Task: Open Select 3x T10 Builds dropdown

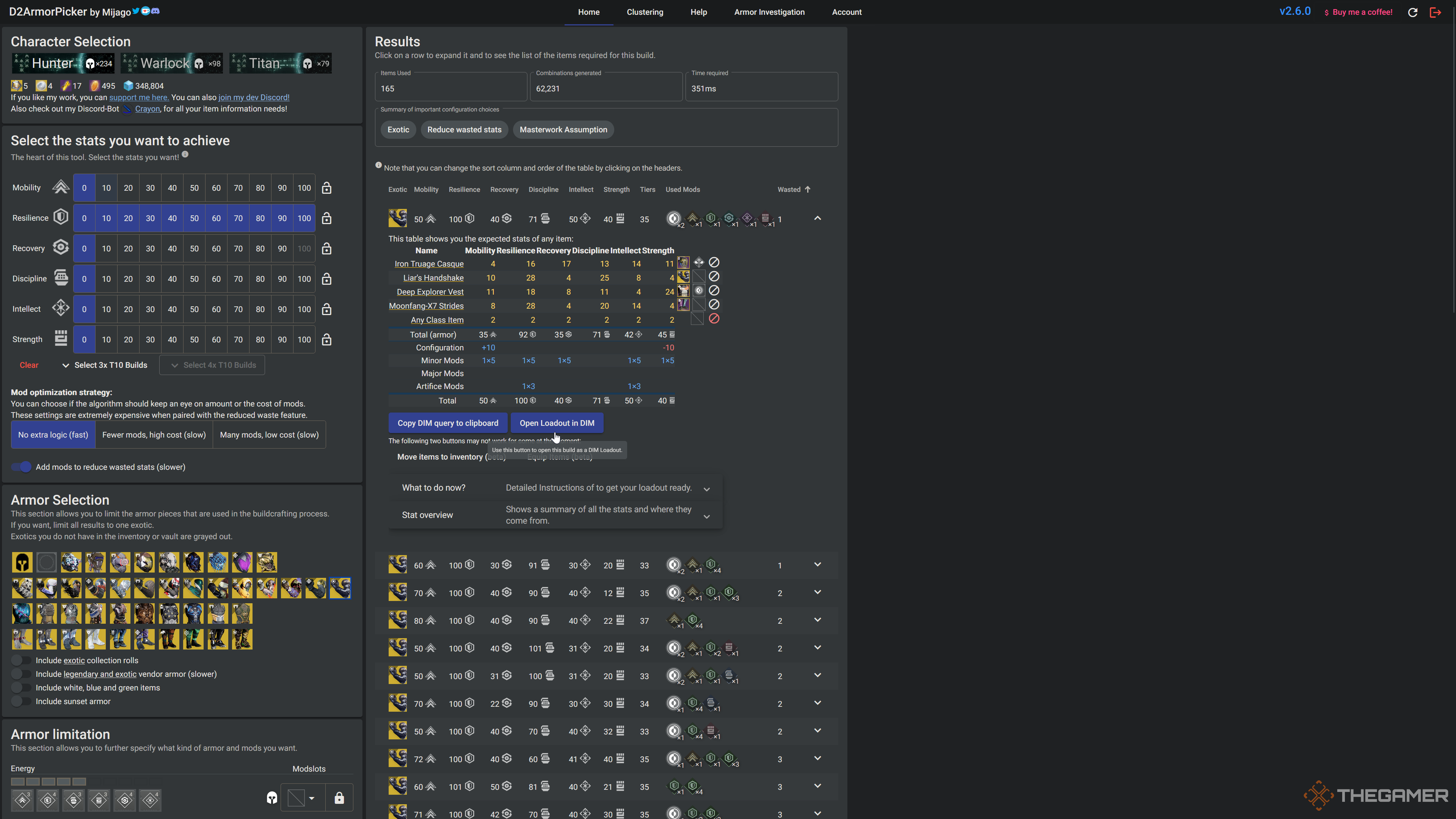Action: 105,365
